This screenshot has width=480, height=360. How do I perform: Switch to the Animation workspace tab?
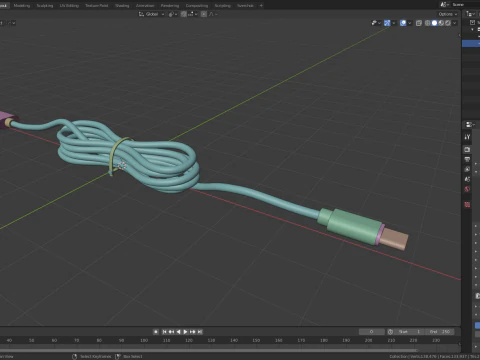[145, 5]
